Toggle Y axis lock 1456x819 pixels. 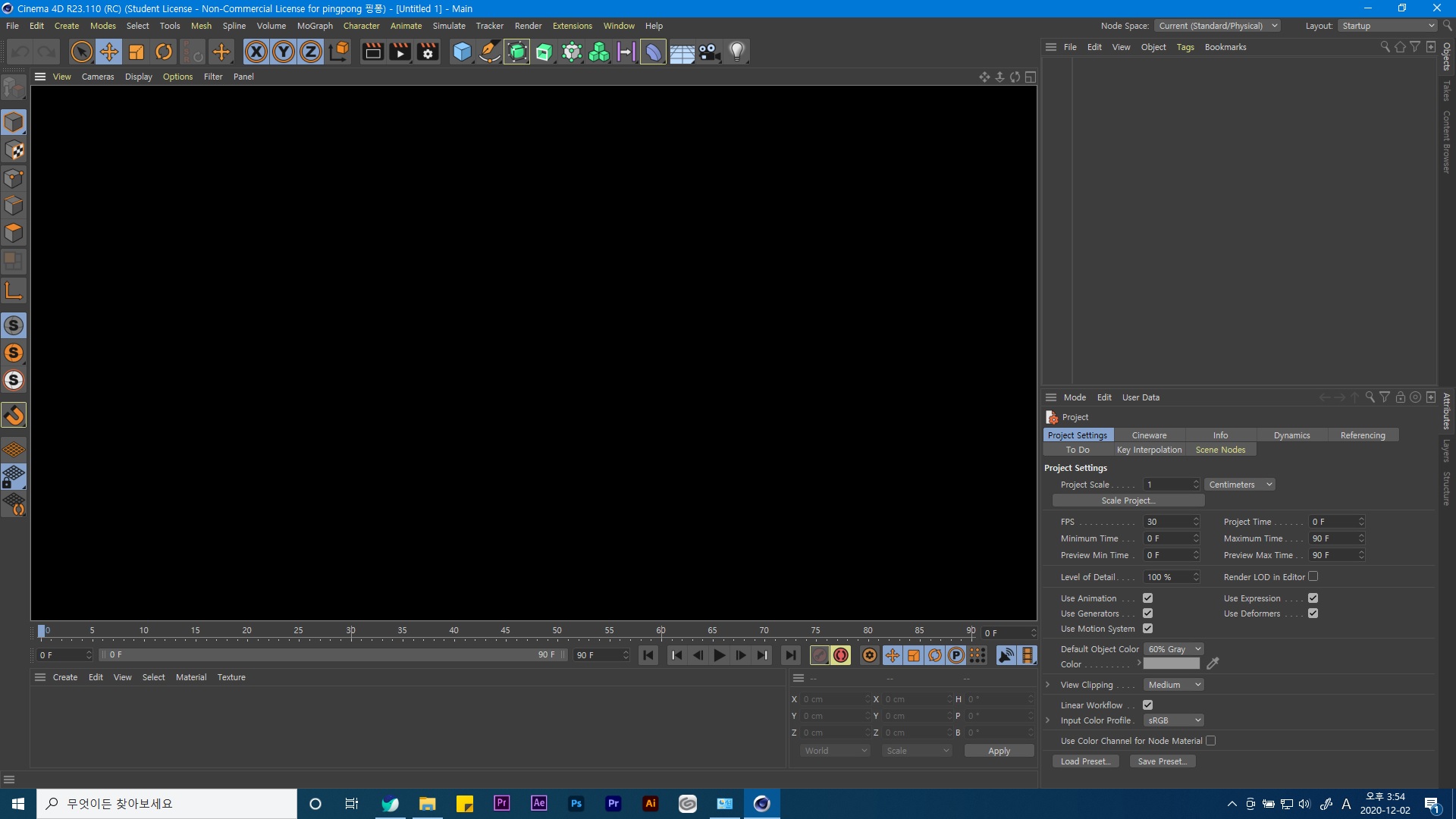pyautogui.click(x=284, y=52)
